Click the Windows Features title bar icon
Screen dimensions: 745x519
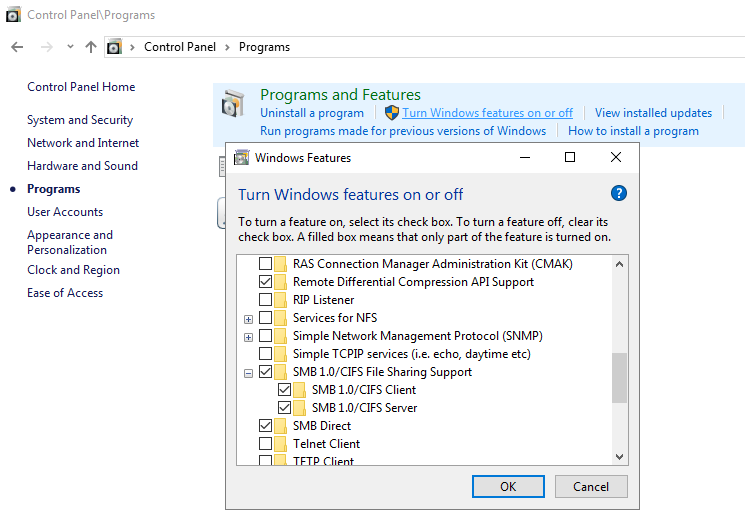[x=241, y=158]
